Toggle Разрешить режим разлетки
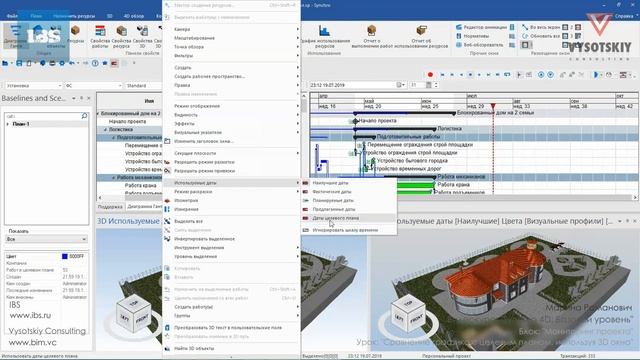The height and width of the screenshot is (360, 640). (204, 162)
